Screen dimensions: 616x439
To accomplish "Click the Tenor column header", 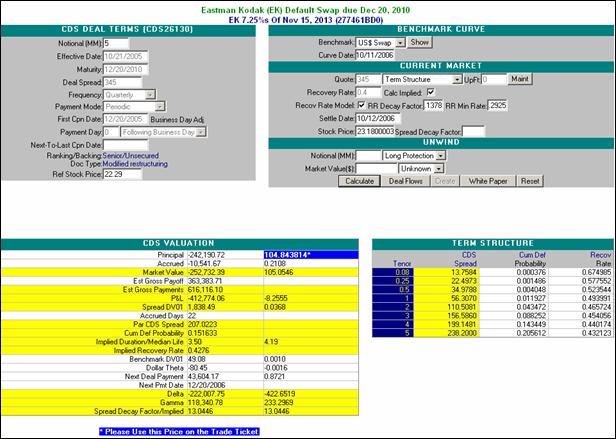I will click(x=402, y=264).
